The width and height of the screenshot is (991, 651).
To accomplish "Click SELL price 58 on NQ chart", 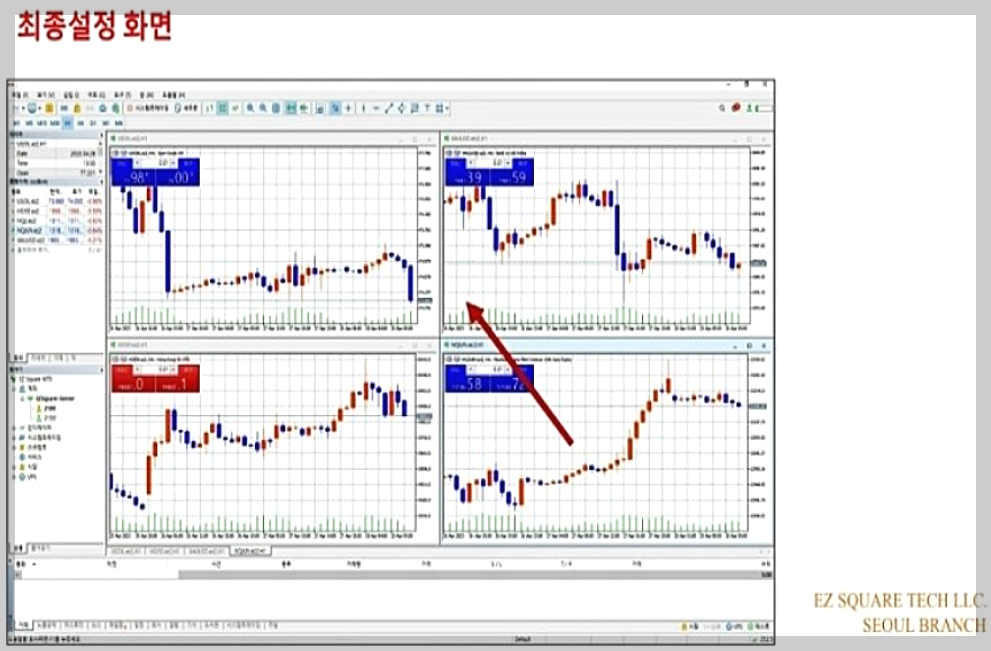I will [x=468, y=383].
